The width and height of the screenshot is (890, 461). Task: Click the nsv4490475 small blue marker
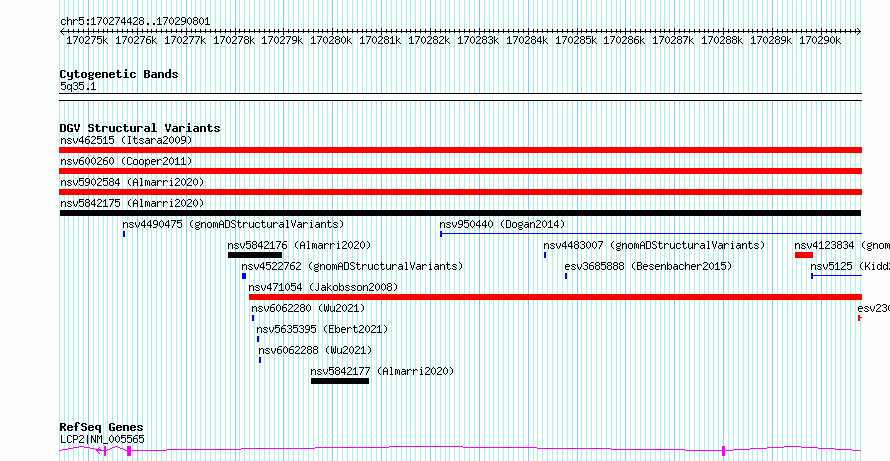[x=124, y=234]
